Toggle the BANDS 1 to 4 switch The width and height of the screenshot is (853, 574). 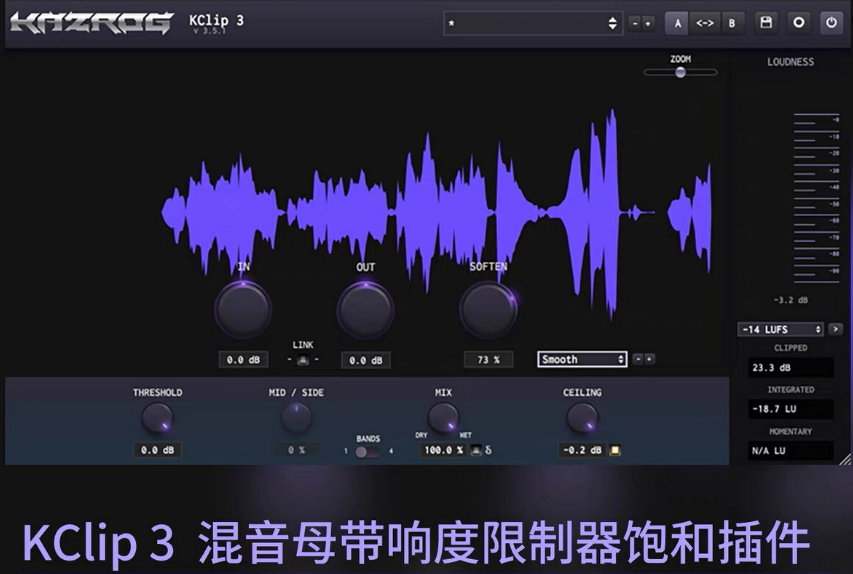tap(368, 452)
